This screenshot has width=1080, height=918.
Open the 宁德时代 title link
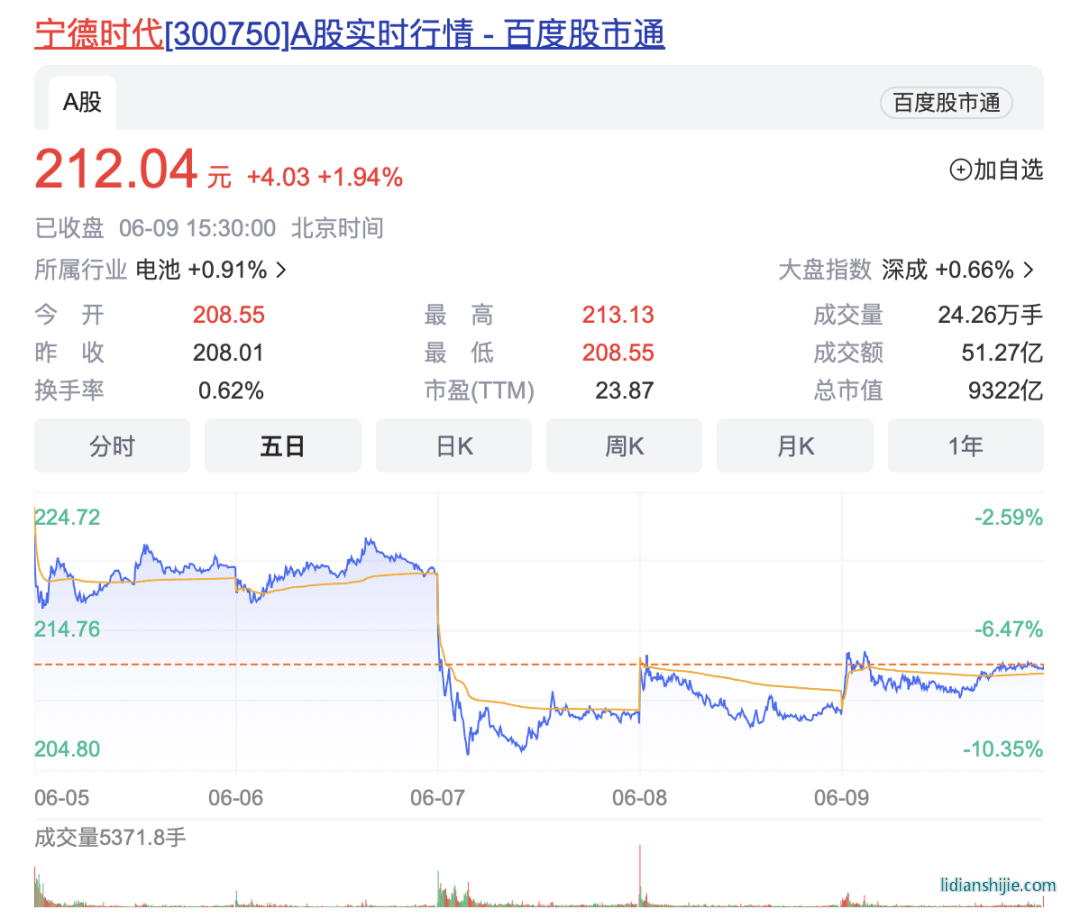pyautogui.click(x=98, y=35)
